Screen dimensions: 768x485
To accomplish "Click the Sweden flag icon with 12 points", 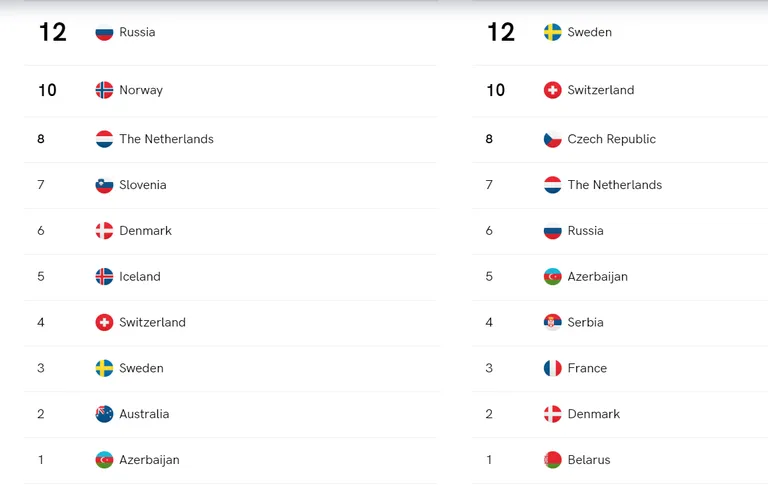I will click(x=552, y=32).
